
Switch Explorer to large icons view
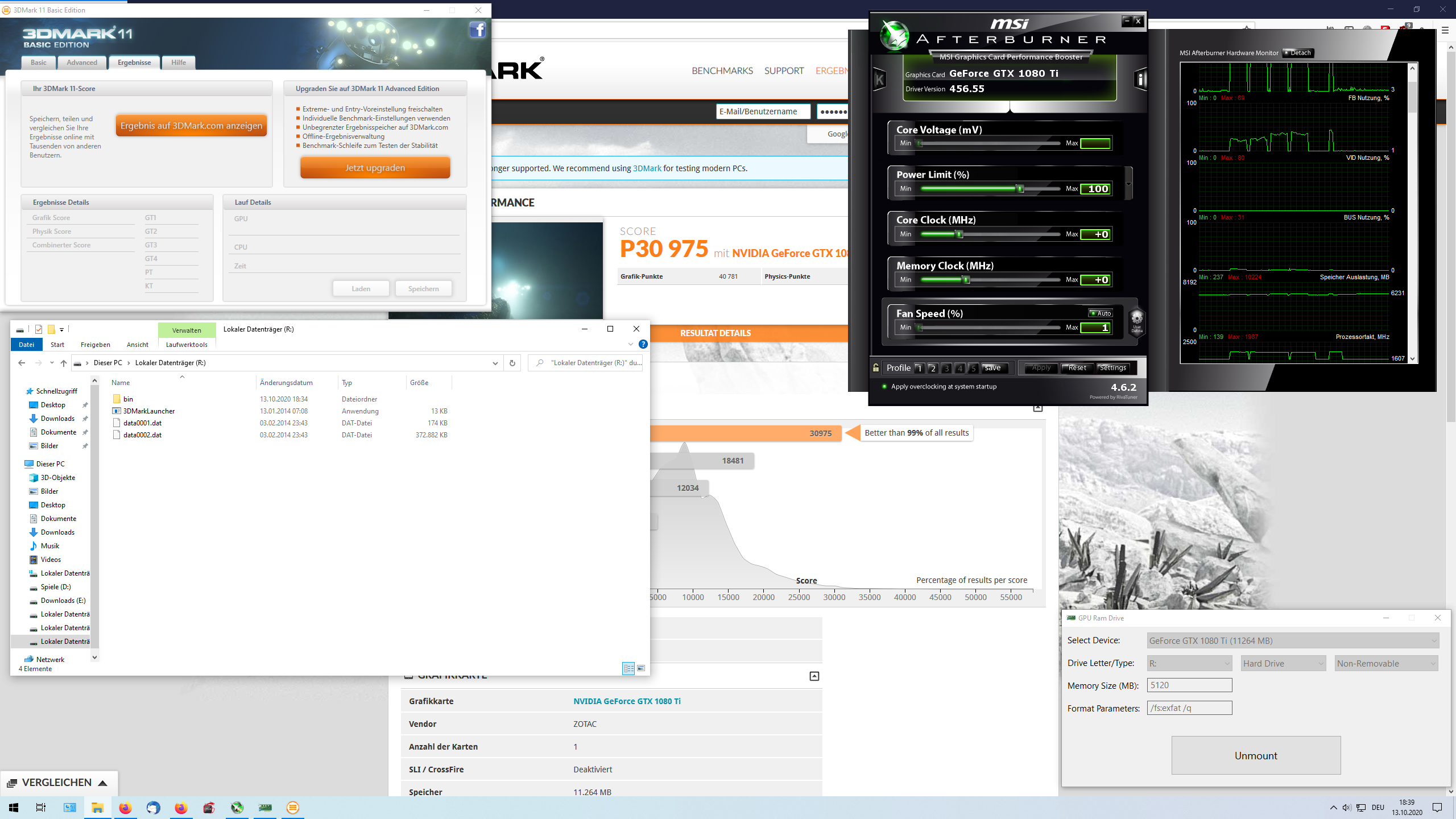pos(641,668)
